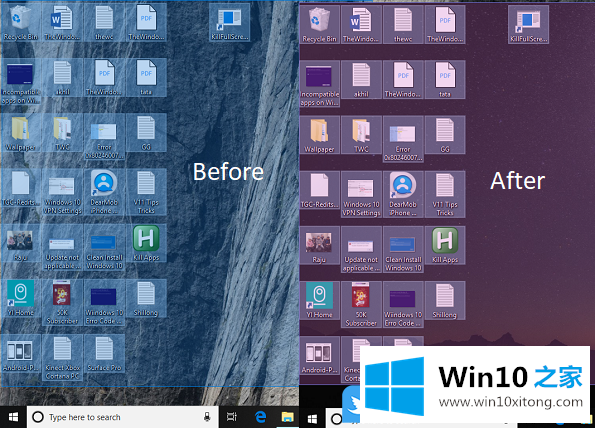Select the Shillong file on the Before desktop
The width and height of the screenshot is (595, 428).
(x=146, y=298)
